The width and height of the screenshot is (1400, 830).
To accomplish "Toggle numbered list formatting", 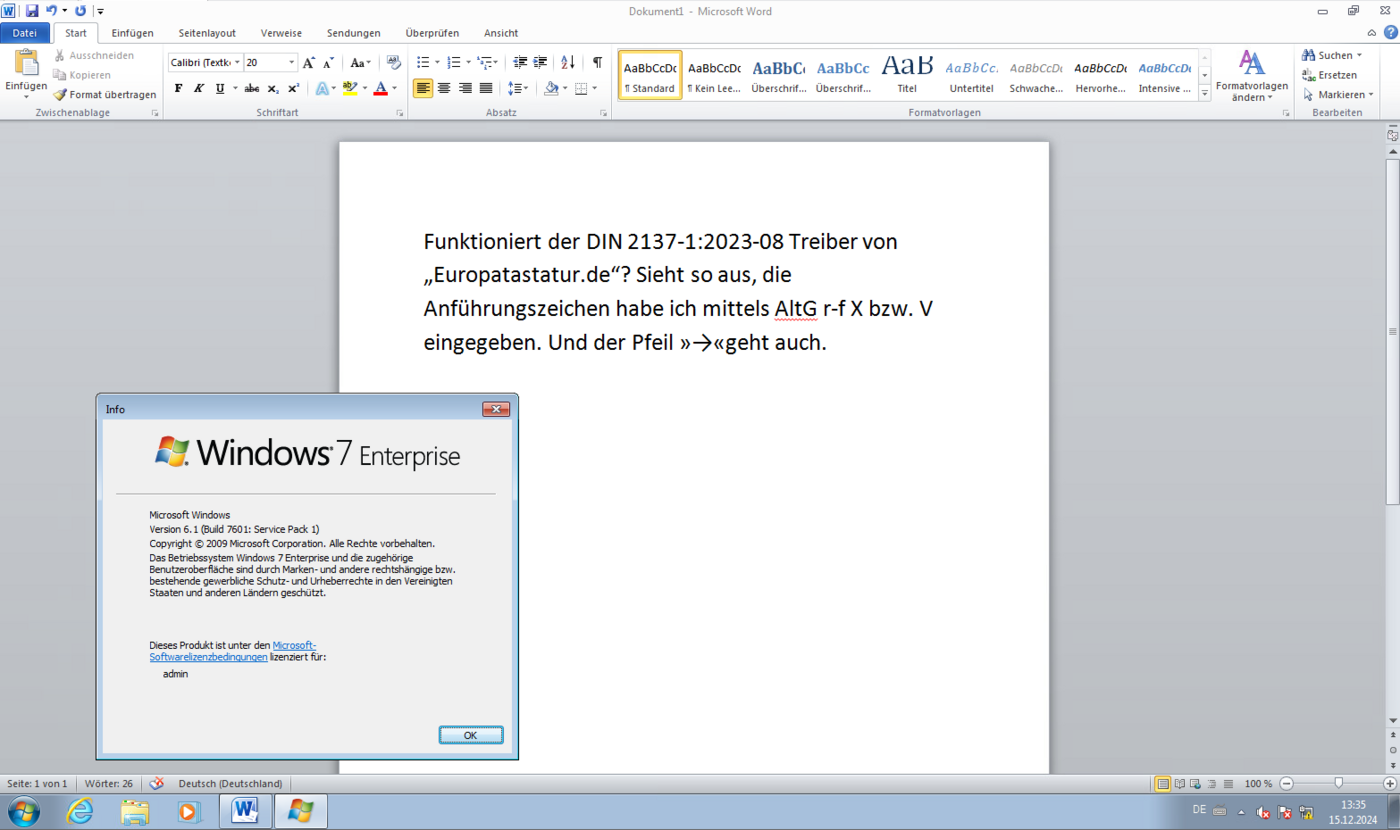I will 453,62.
